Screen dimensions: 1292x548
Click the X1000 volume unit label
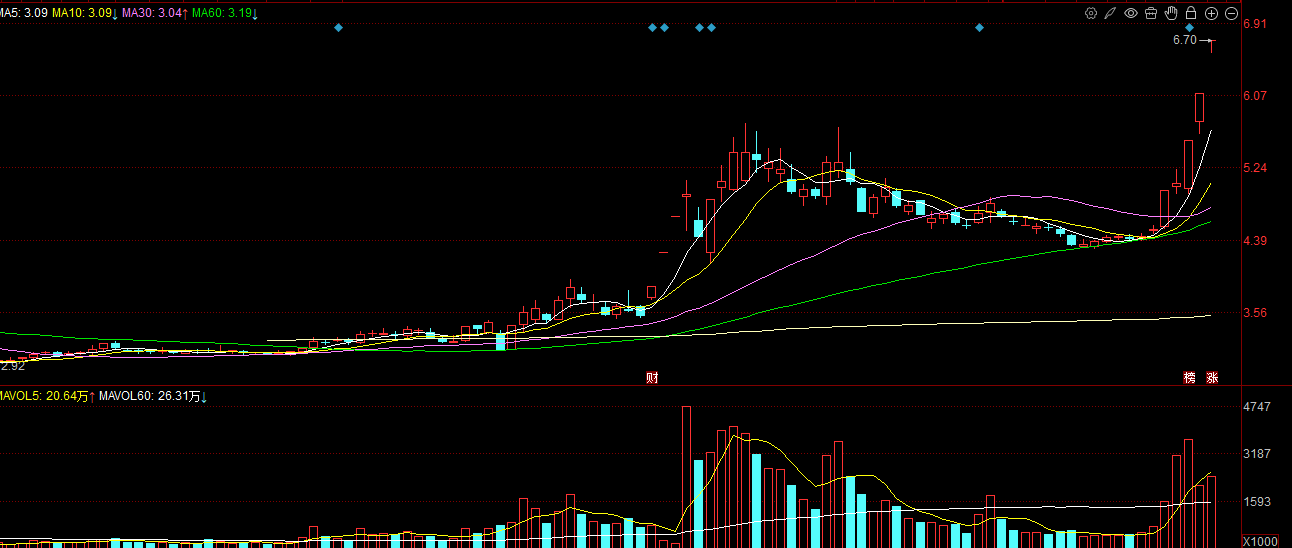click(x=1260, y=541)
